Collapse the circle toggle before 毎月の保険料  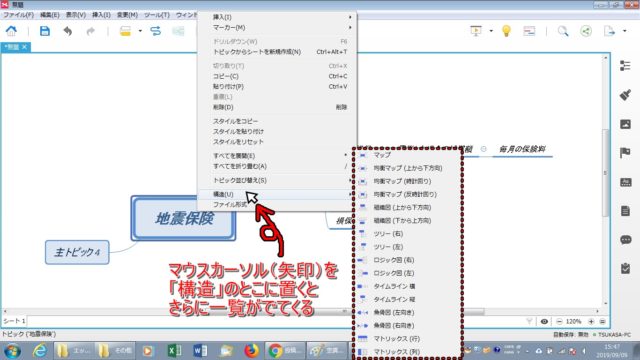coord(484,149)
